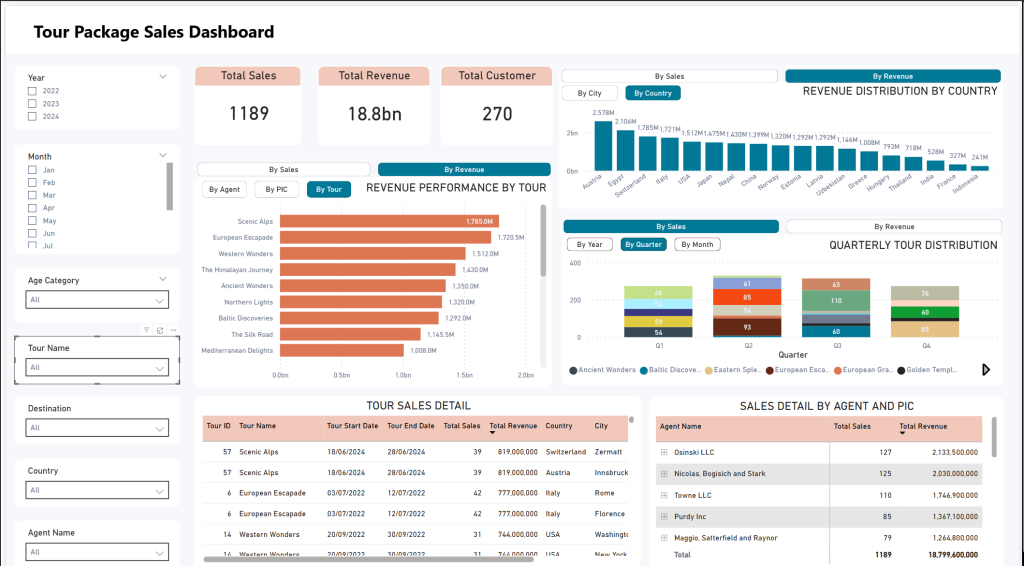The image size is (1024, 566).
Task: Collapse the Year slicer chevron
Action: click(163, 76)
